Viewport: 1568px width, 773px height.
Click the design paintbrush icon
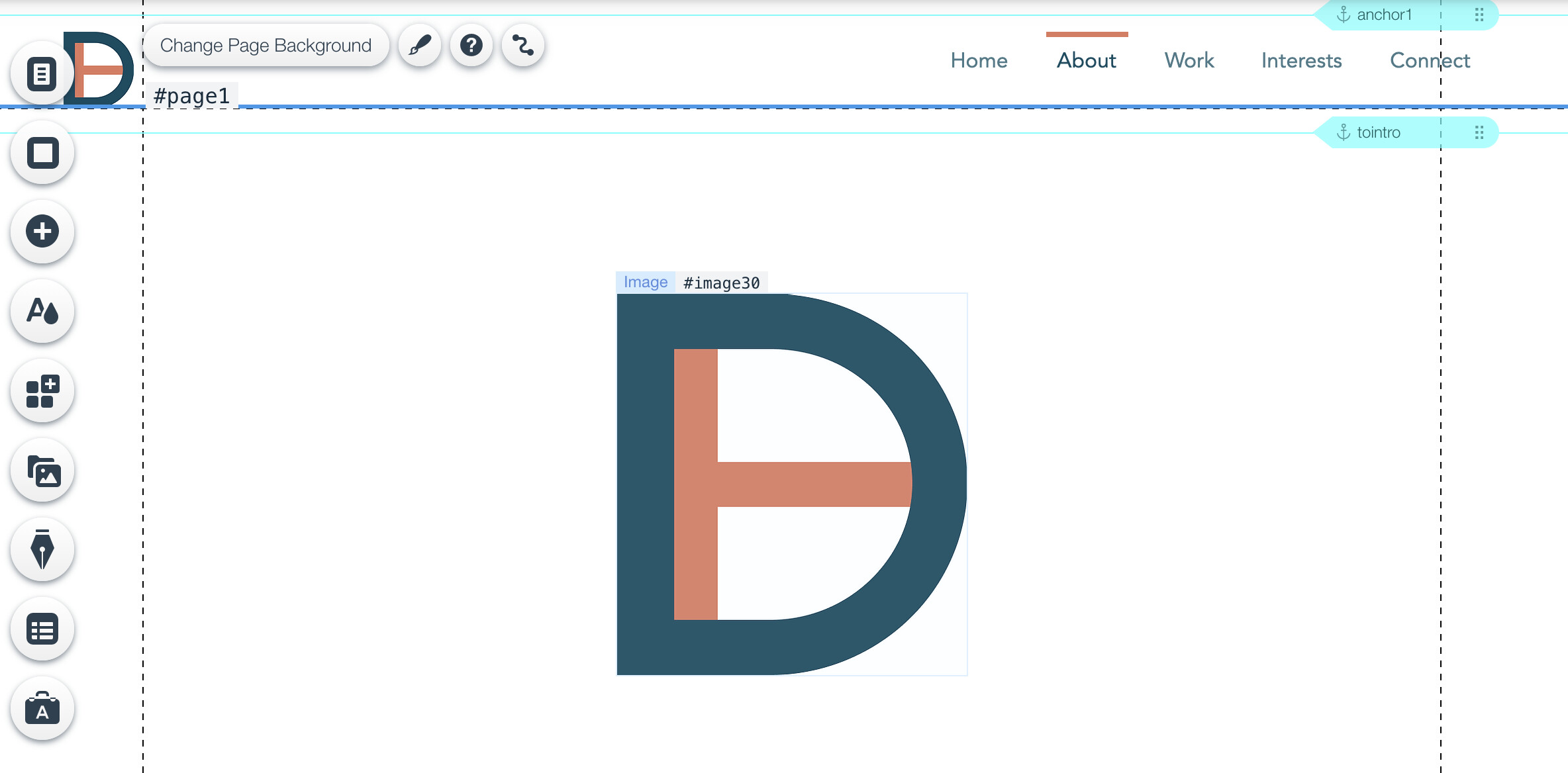pos(420,46)
